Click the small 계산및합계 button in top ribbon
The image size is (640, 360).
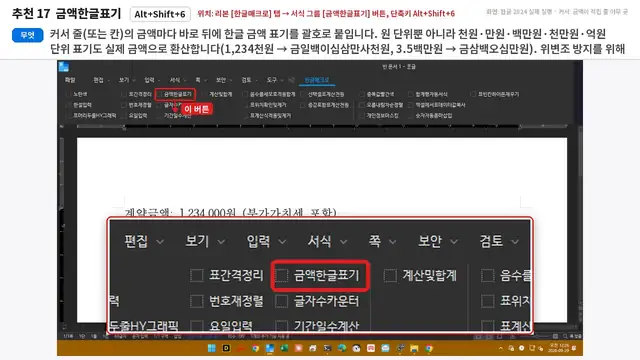click(x=218, y=94)
